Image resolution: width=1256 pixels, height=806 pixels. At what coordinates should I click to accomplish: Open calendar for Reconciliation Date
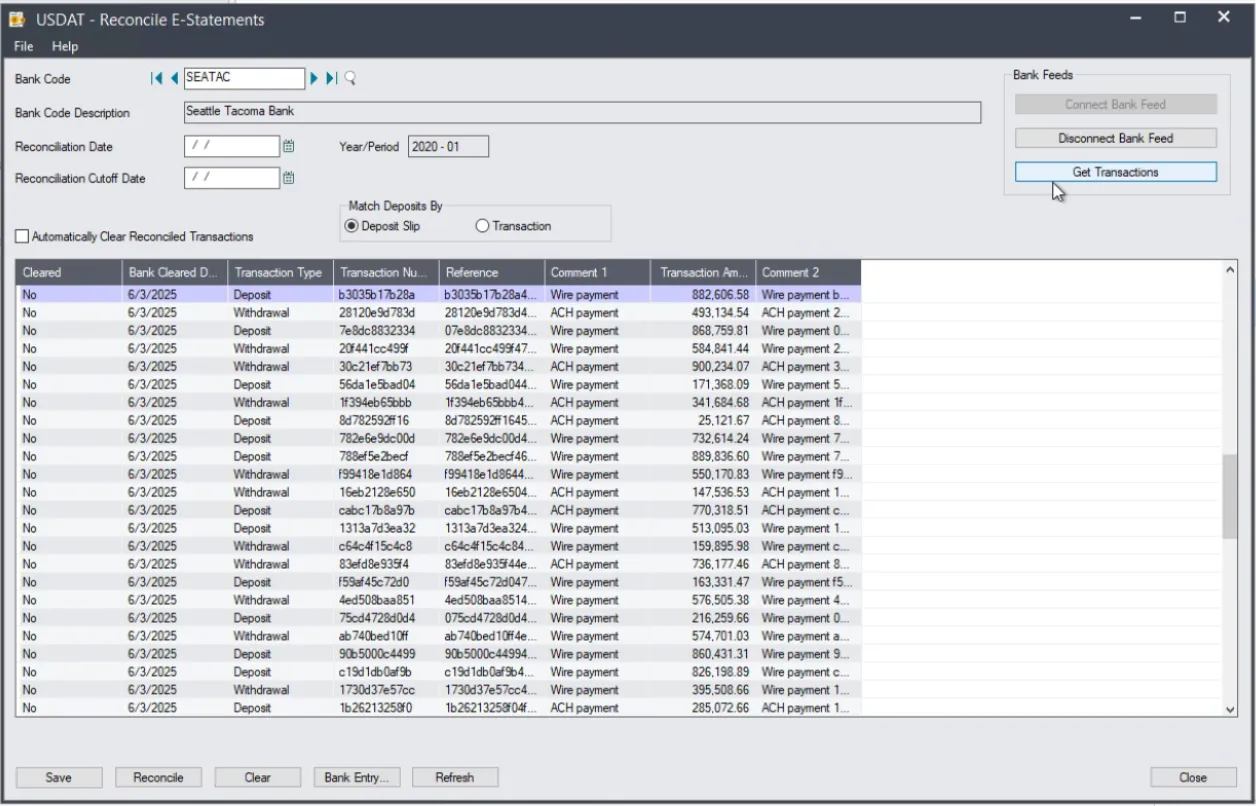tap(288, 146)
